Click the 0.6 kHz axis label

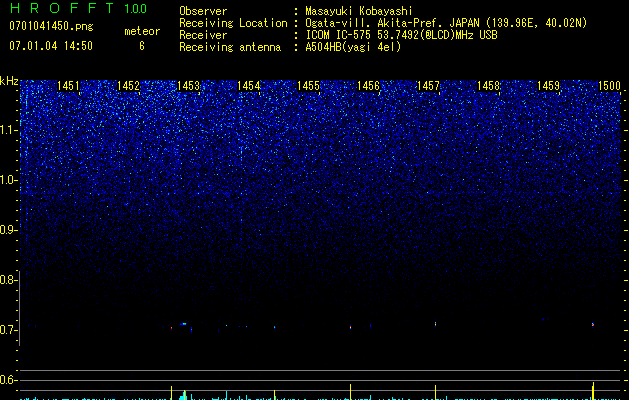9,380
